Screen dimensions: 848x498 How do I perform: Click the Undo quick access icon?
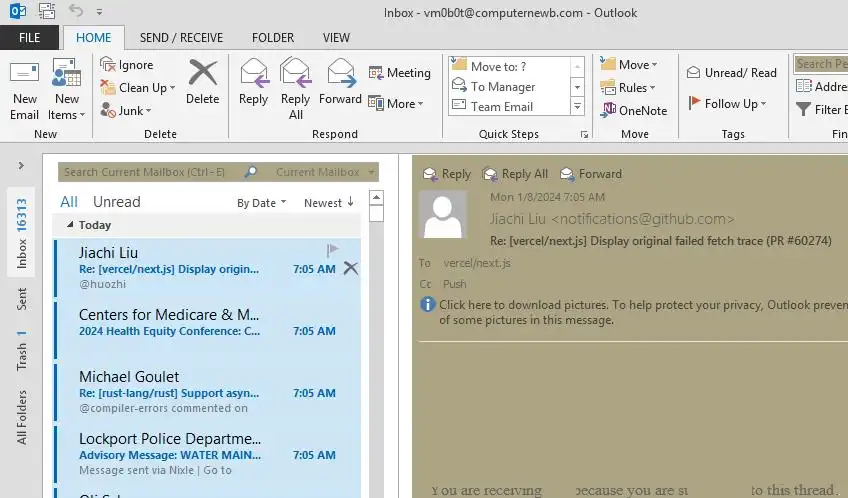pos(76,11)
